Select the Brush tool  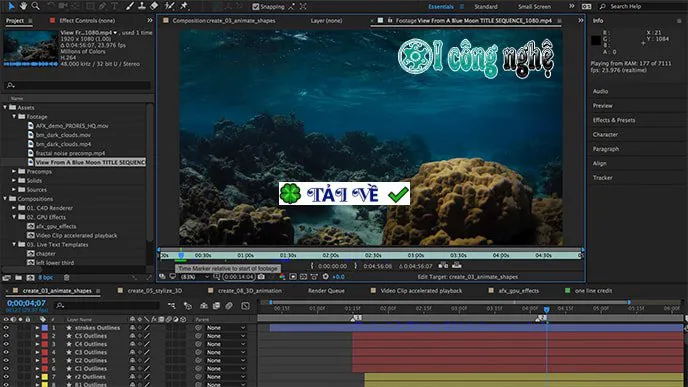pyautogui.click(x=130, y=6)
